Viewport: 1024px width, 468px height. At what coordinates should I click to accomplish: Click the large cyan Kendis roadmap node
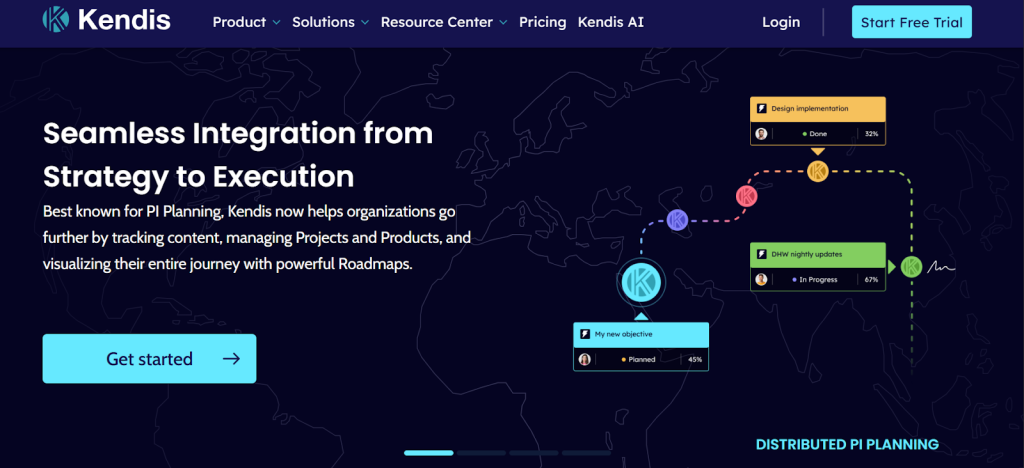click(x=641, y=282)
